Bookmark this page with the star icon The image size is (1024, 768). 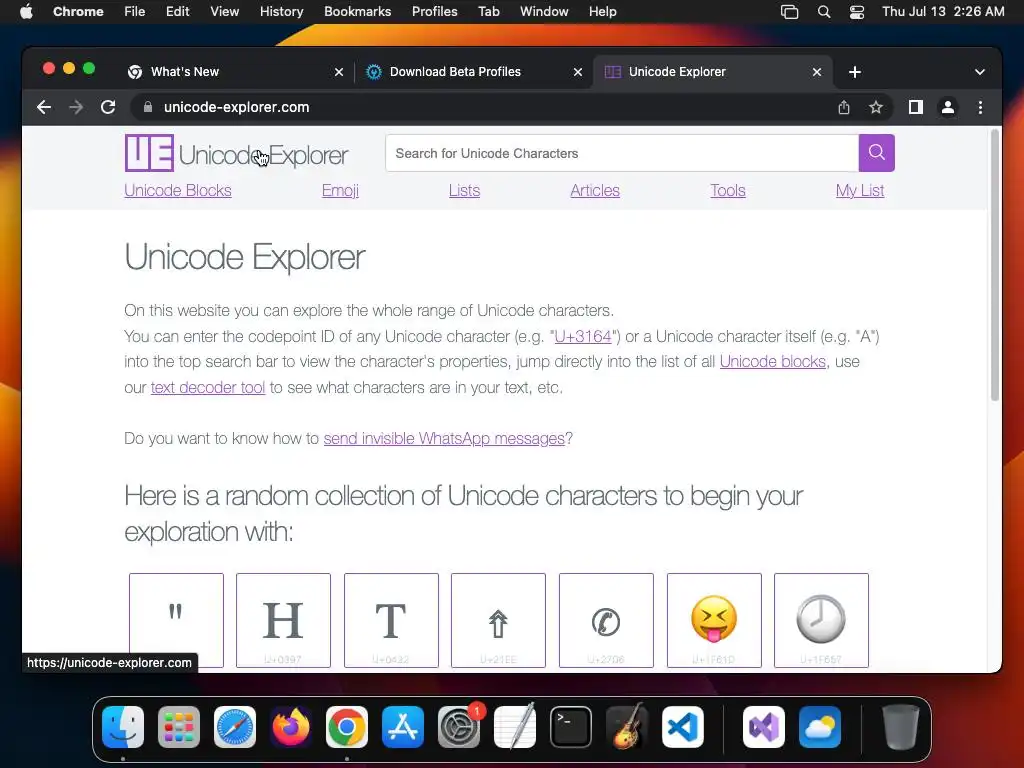pyautogui.click(x=876, y=107)
